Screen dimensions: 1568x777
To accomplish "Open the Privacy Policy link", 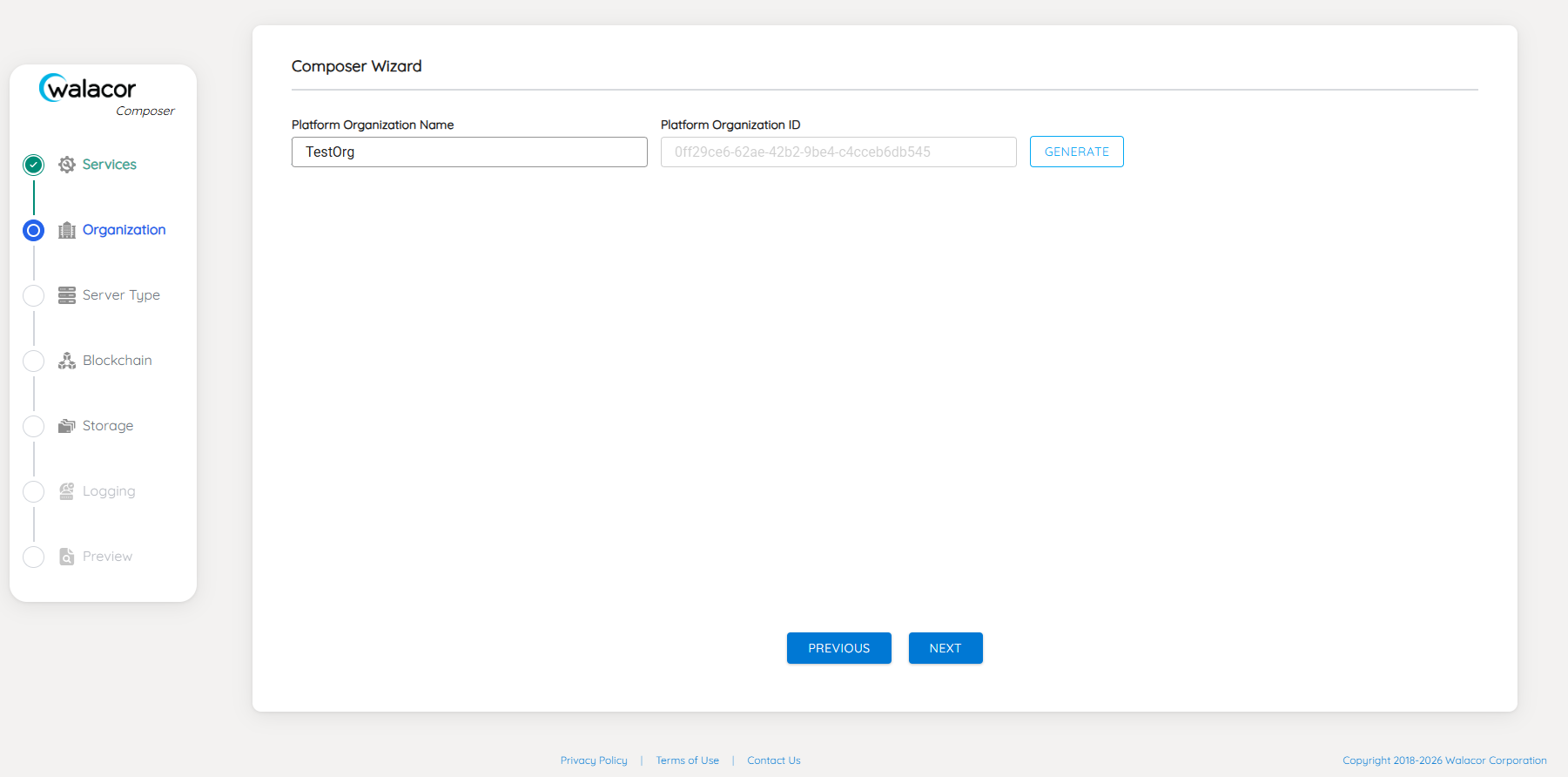I will [594, 760].
